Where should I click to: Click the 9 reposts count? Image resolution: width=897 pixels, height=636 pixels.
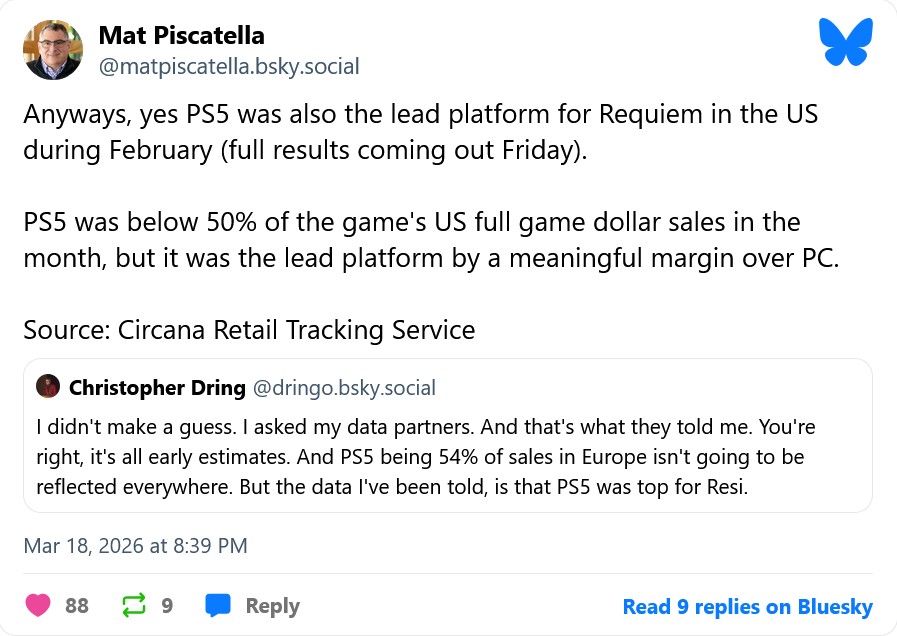point(167,606)
